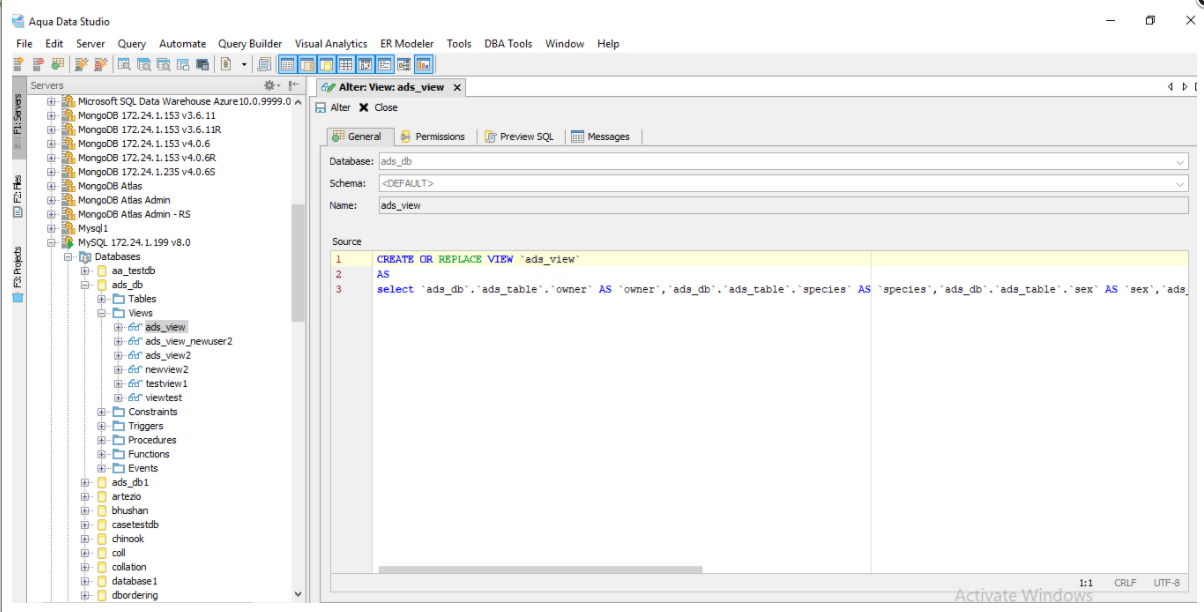This screenshot has height=612, width=1204.
Task: Click the UTF-8 encoding indicator
Action: click(x=1166, y=583)
